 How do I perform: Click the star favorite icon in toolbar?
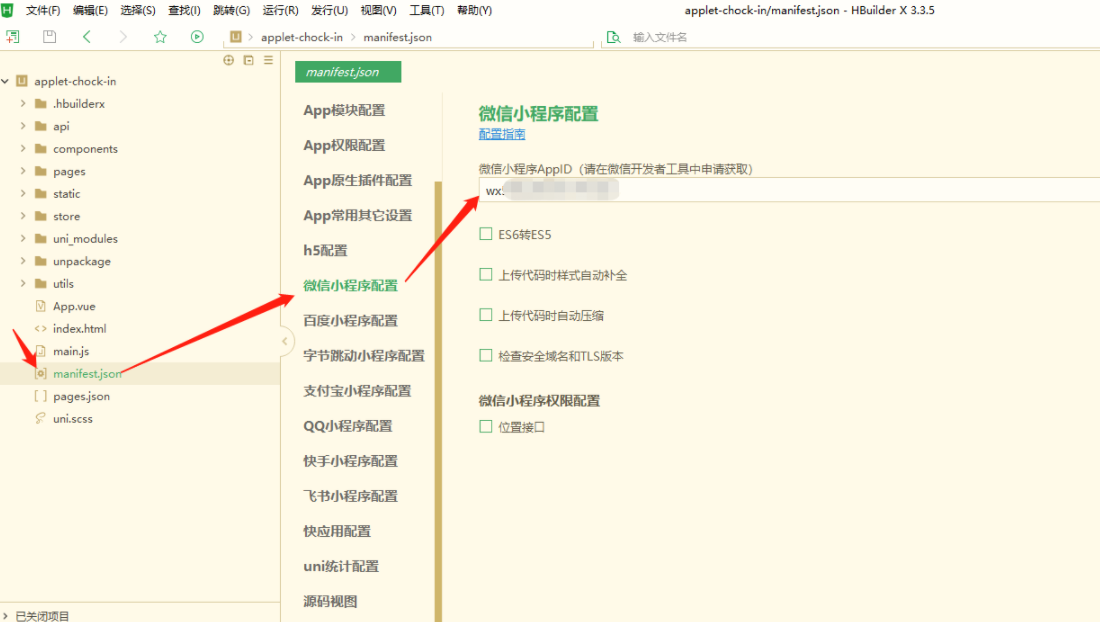coord(160,36)
